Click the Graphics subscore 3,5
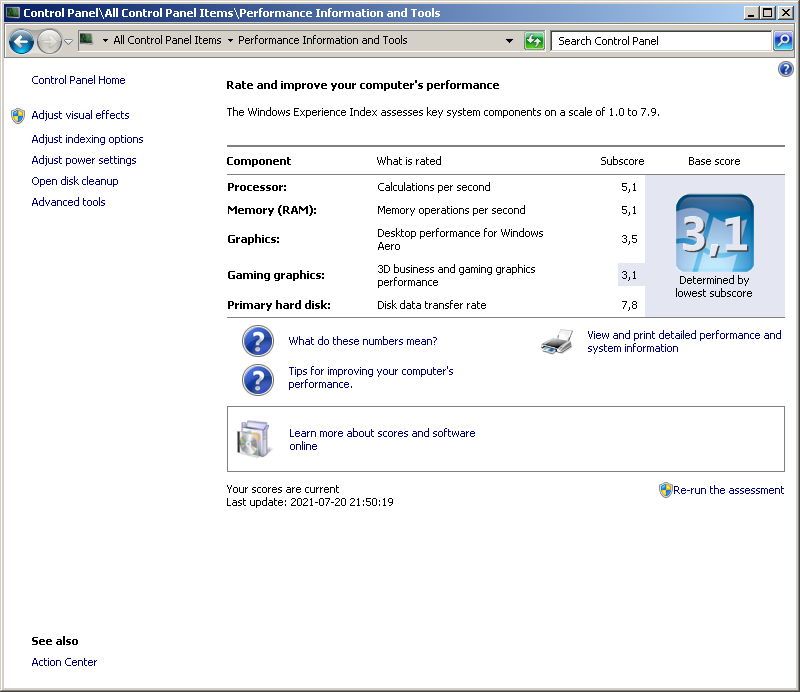This screenshot has width=800, height=692. coord(629,239)
